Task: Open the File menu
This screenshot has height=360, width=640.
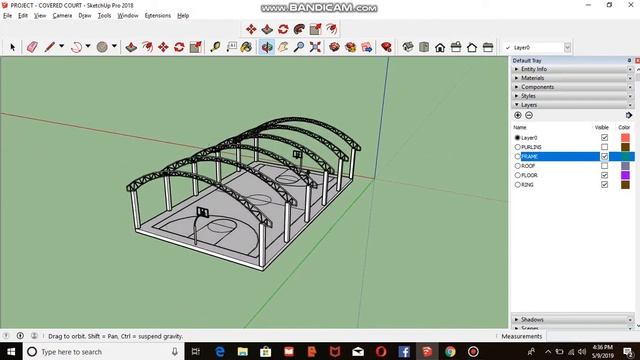Action: coord(7,16)
